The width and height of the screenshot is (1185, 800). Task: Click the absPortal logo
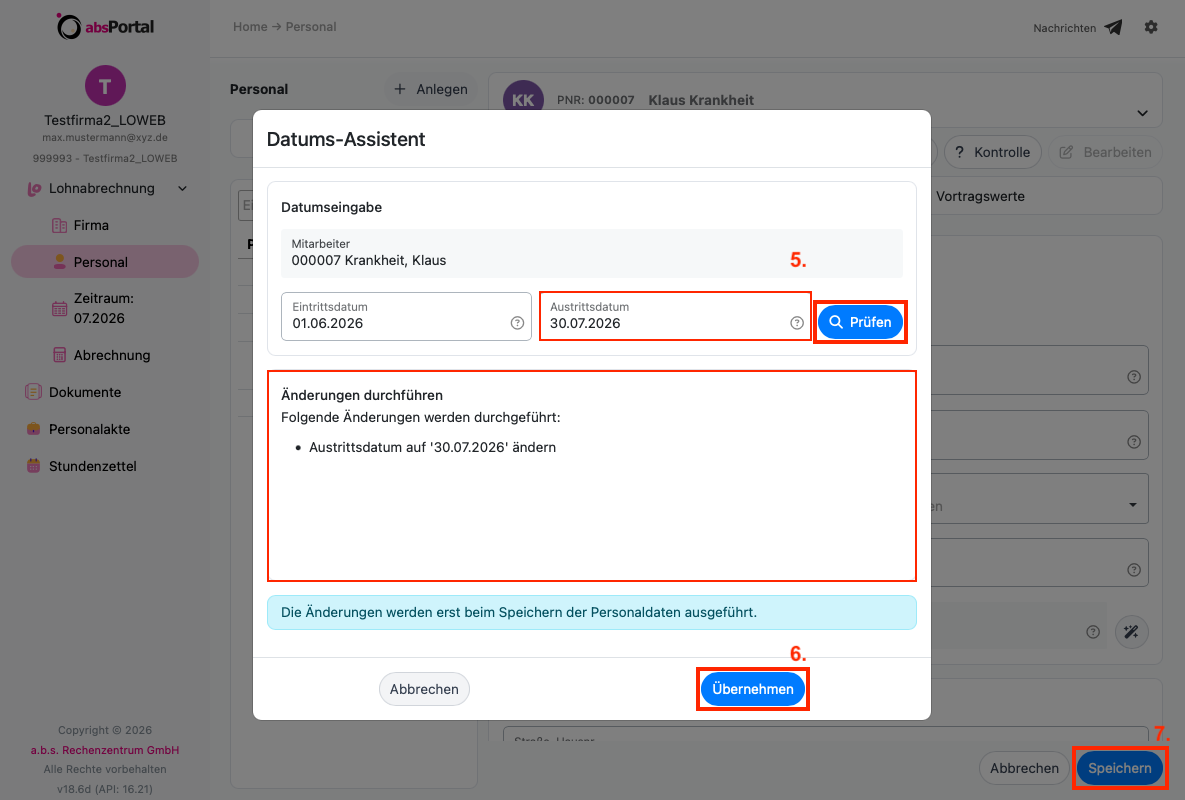(x=105, y=27)
